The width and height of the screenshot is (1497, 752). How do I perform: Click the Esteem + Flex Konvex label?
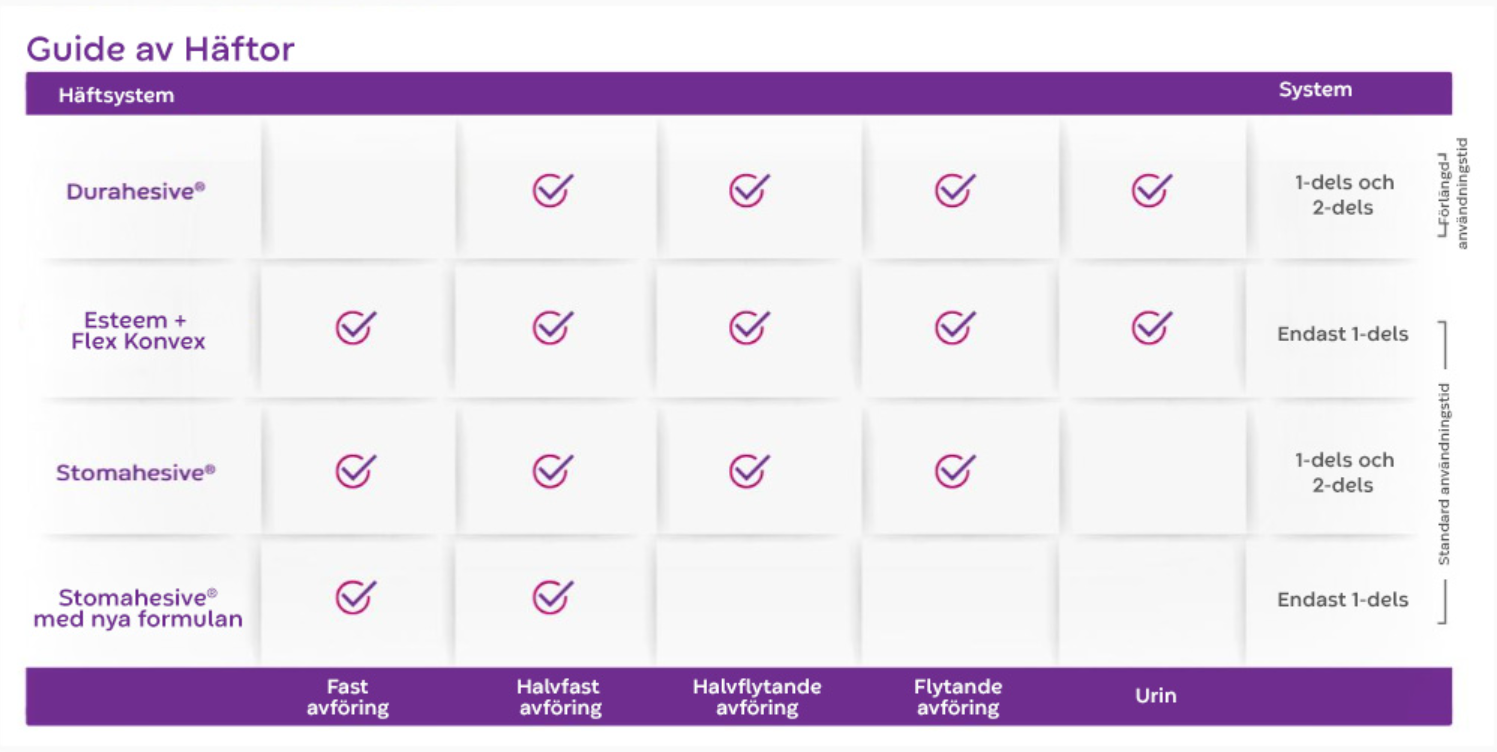click(x=138, y=331)
